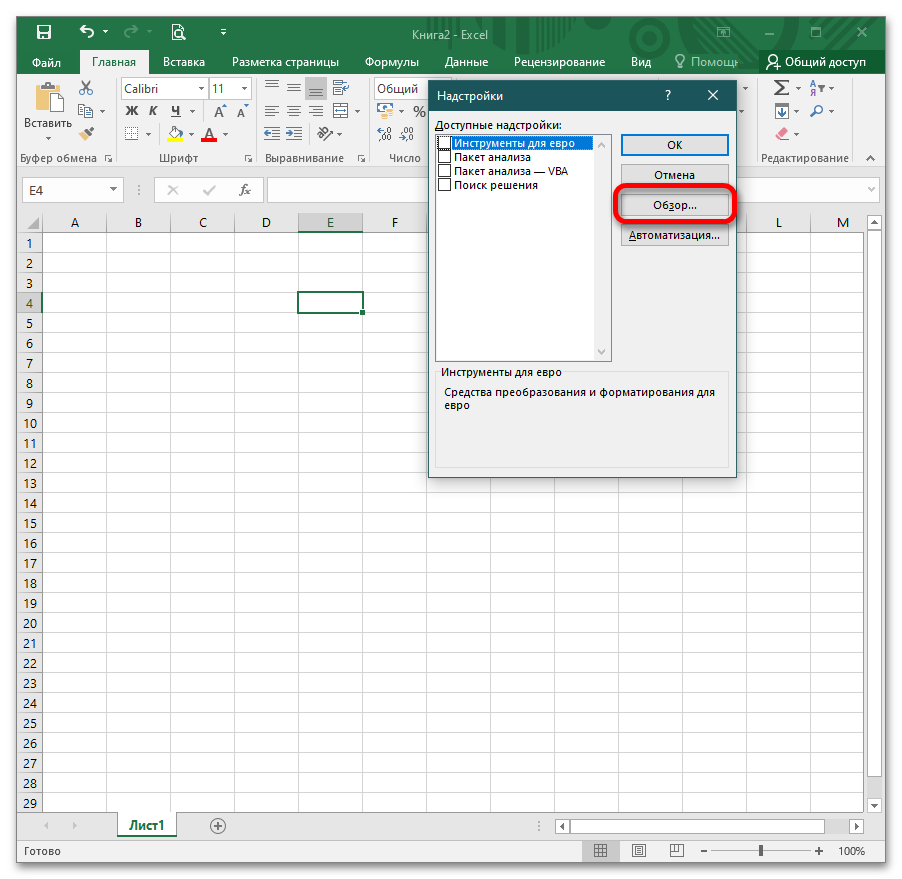Enable Пакет анализа — VBA checkbox
The image size is (902, 879).
click(x=444, y=171)
